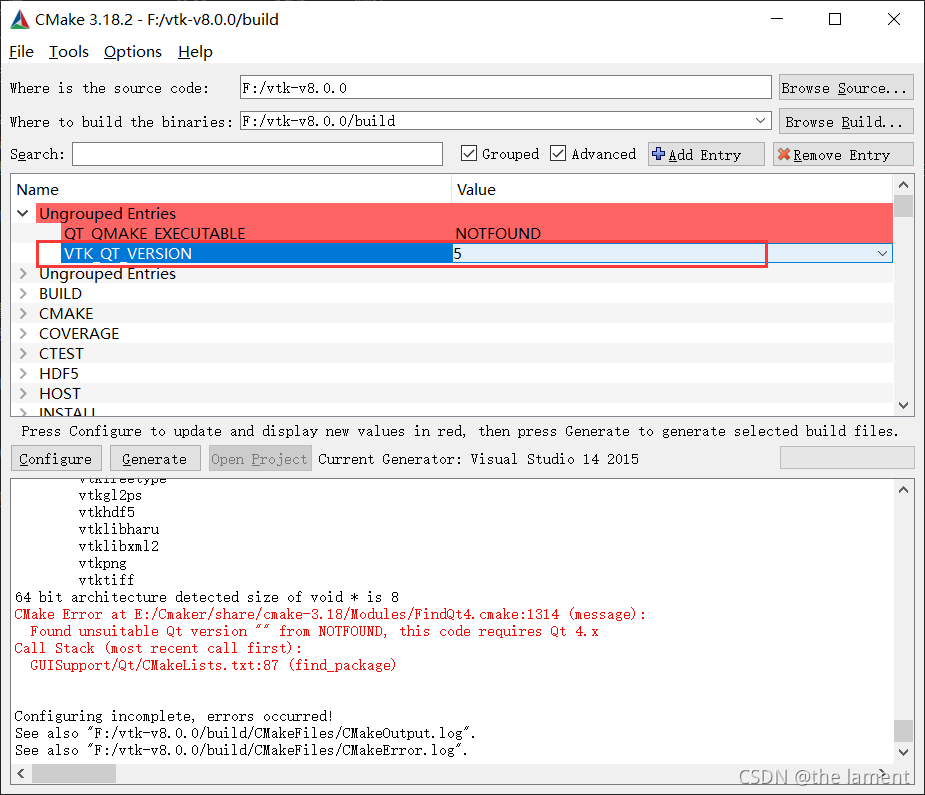
Task: Collapse the red Ungrouped Entries group
Action: click(23, 213)
